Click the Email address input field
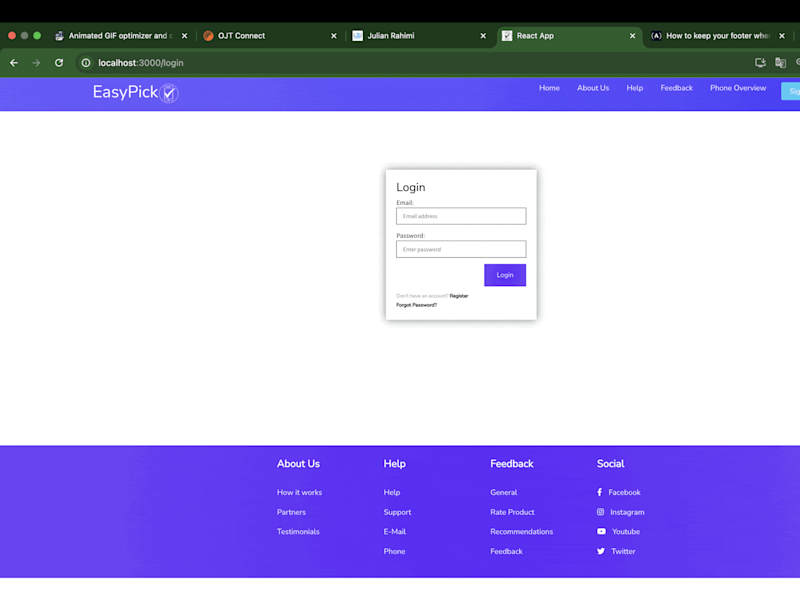Viewport: 800px width, 600px height. click(461, 216)
